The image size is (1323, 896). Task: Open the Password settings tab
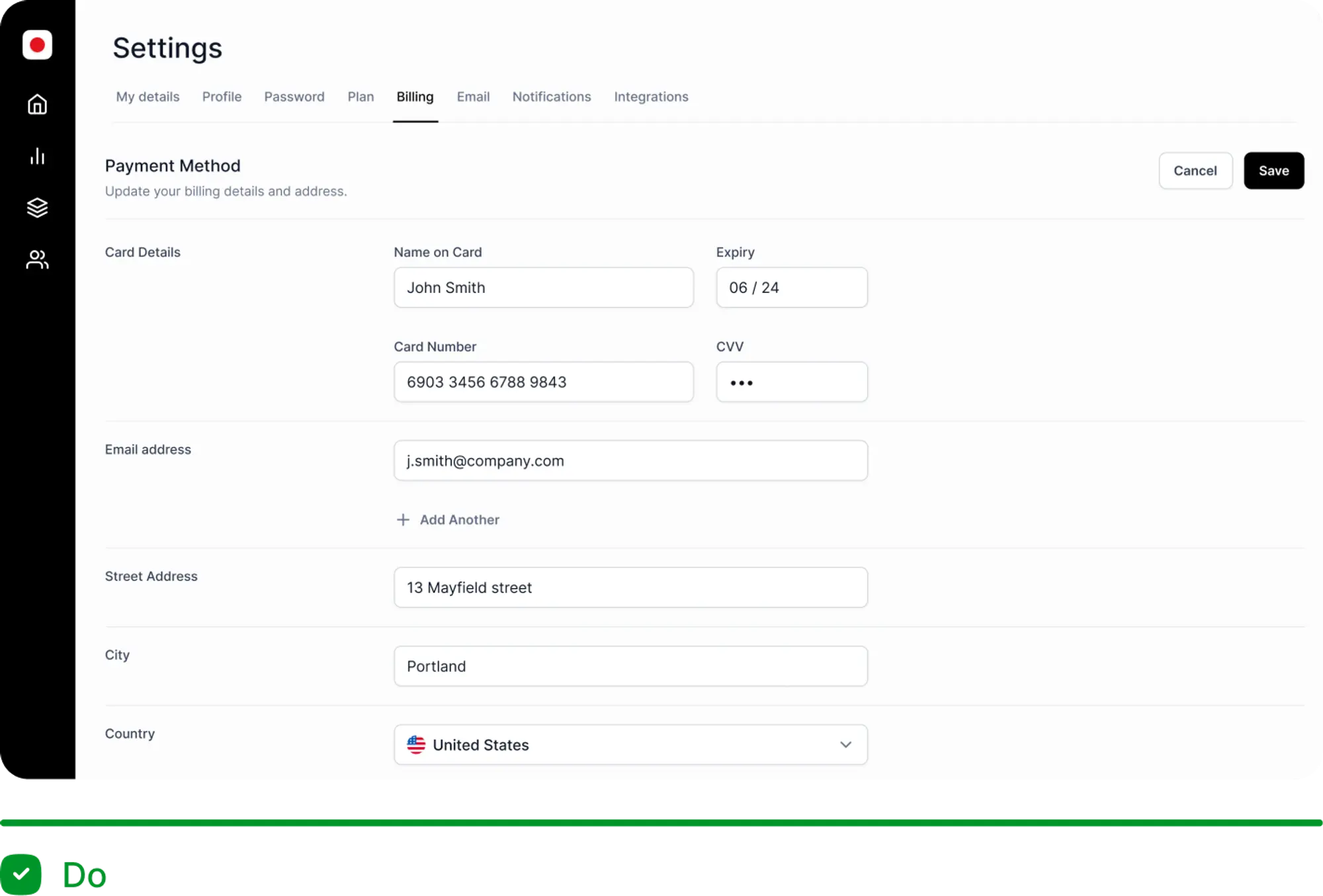coord(294,97)
